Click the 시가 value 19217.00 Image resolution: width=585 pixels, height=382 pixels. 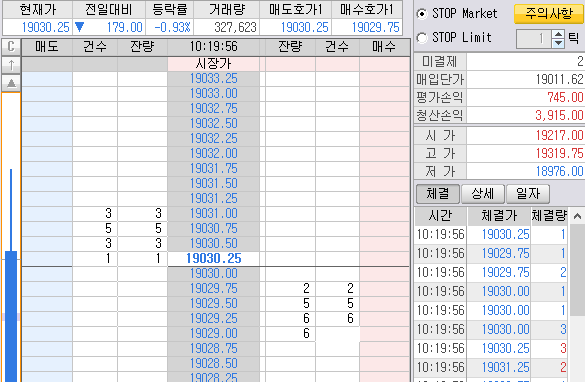[559, 135]
